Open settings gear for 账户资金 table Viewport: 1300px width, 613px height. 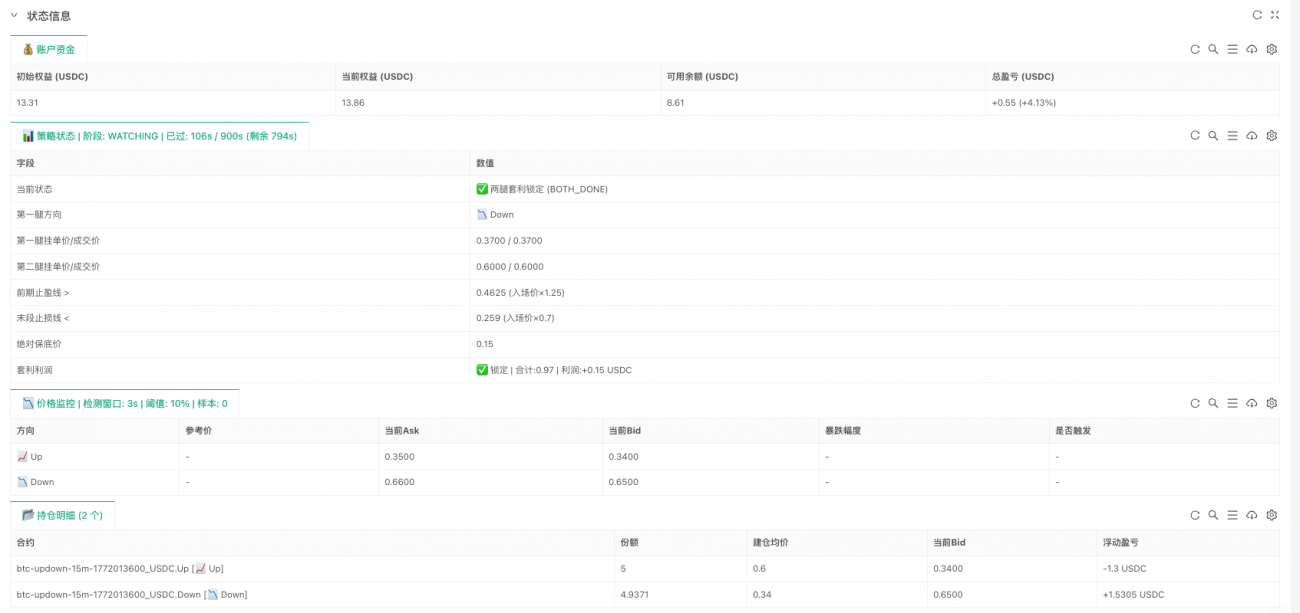pos(1272,49)
